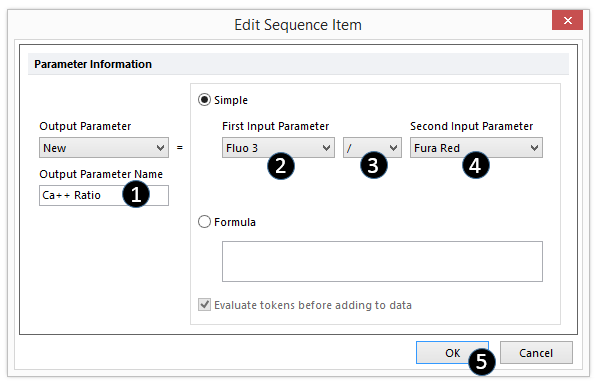Click the First Input Parameter label
Screen dimensions: 601x384
[x=276, y=126]
